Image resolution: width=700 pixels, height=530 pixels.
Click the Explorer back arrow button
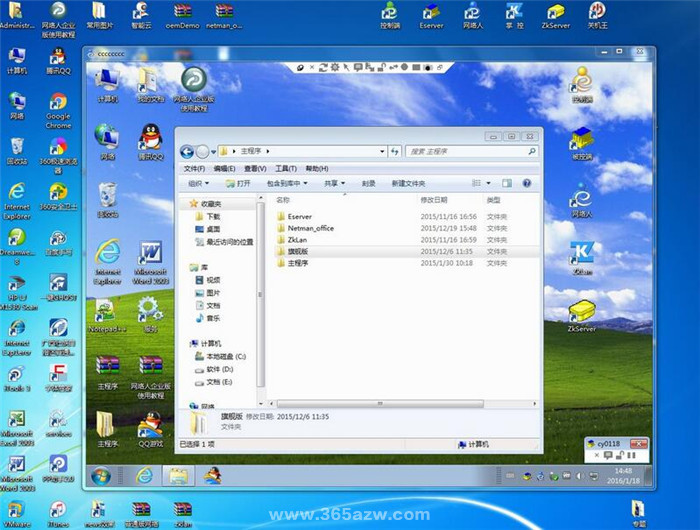(187, 152)
